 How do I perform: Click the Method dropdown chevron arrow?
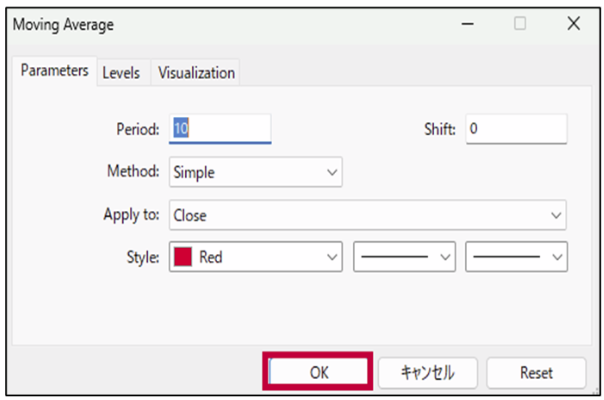(x=332, y=172)
